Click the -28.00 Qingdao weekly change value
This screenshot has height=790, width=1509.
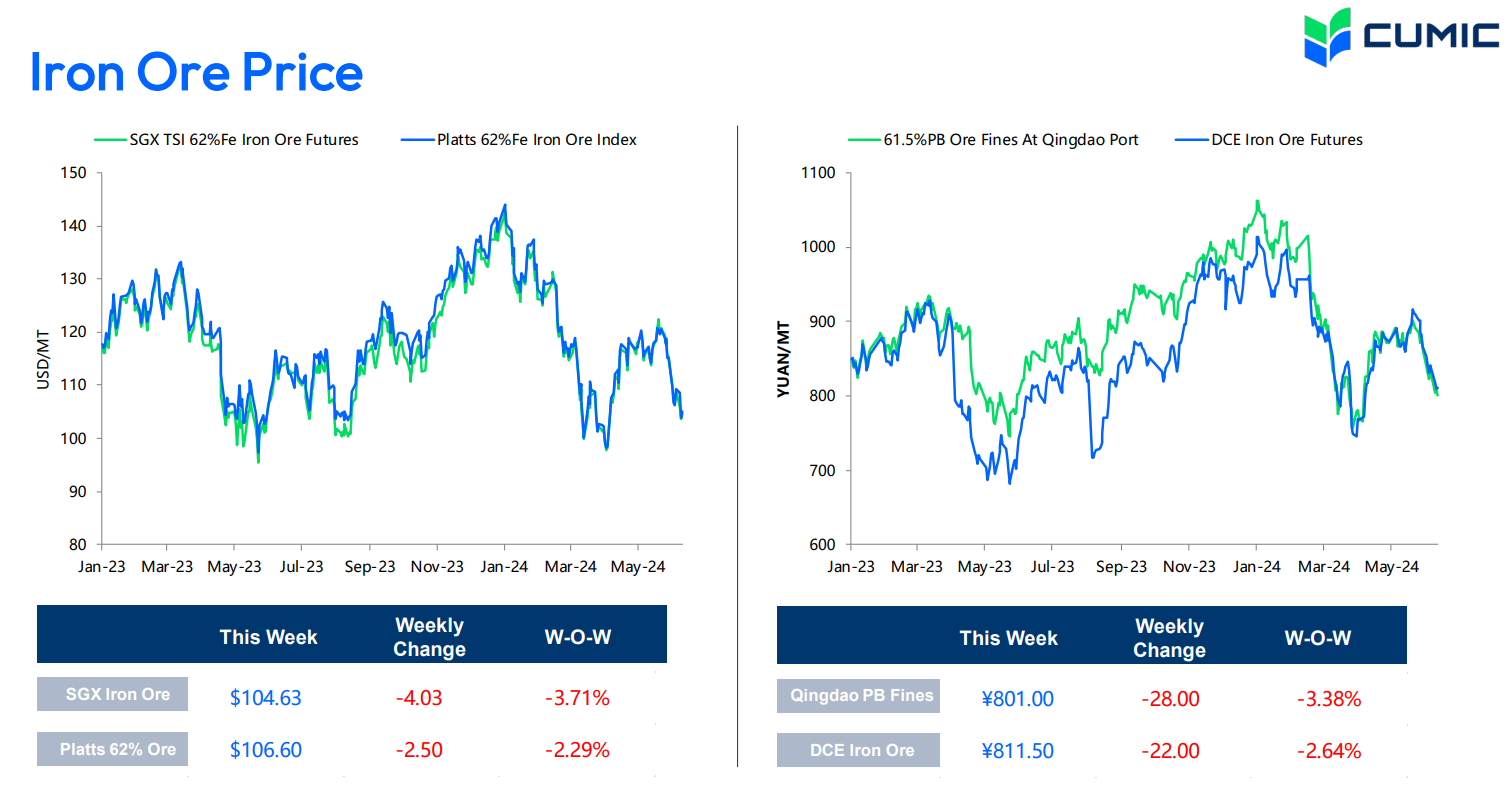pos(1169,699)
